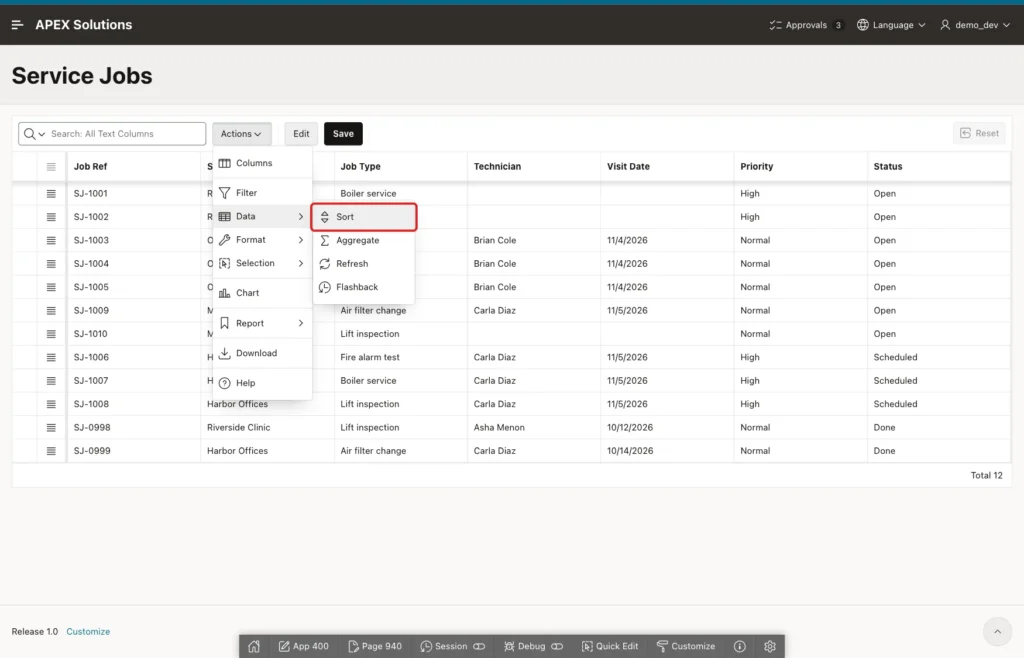Activate Quick Edit in developer toolbar
The height and width of the screenshot is (658, 1024).
click(x=609, y=646)
